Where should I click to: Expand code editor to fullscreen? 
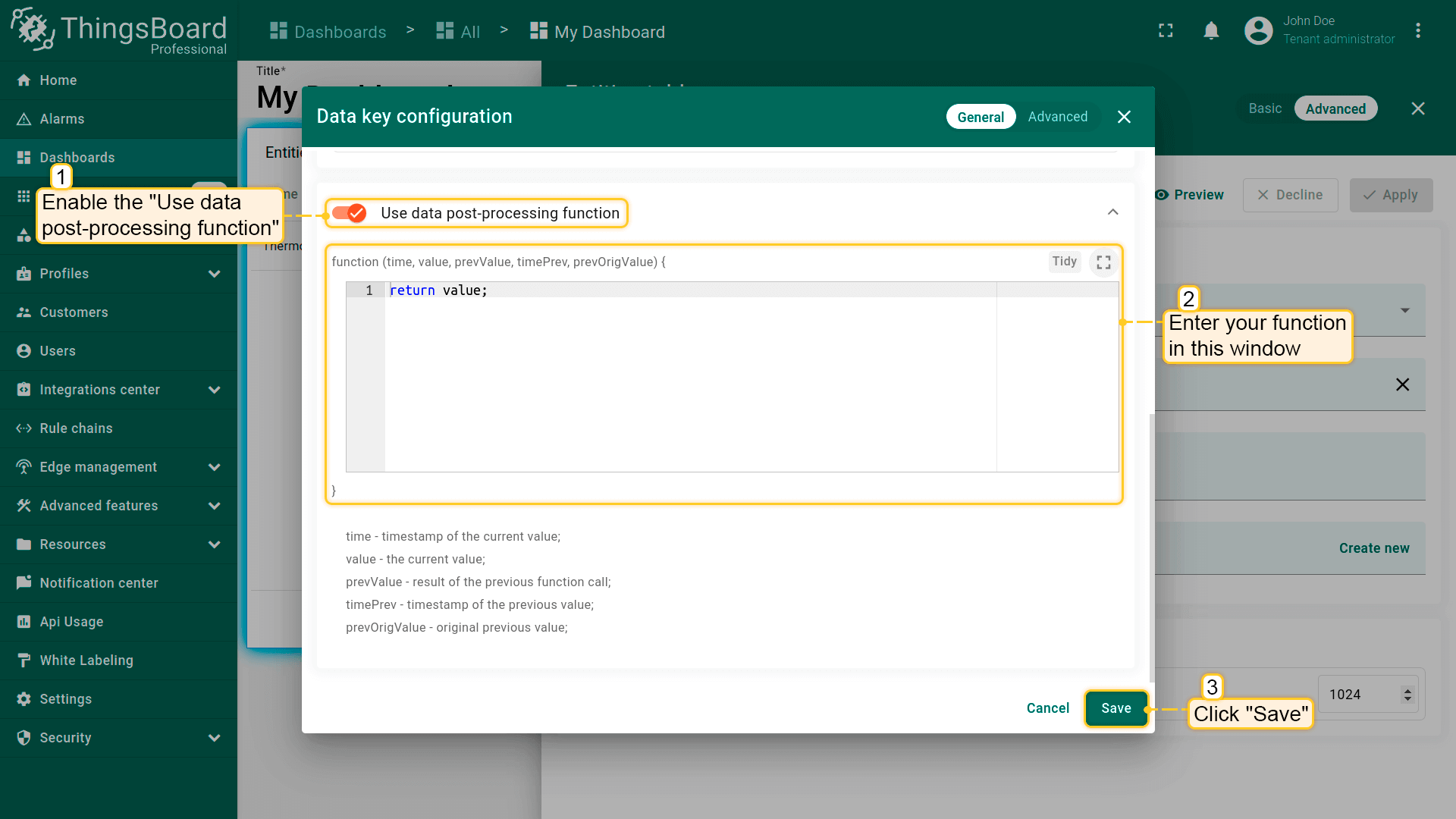[1103, 262]
